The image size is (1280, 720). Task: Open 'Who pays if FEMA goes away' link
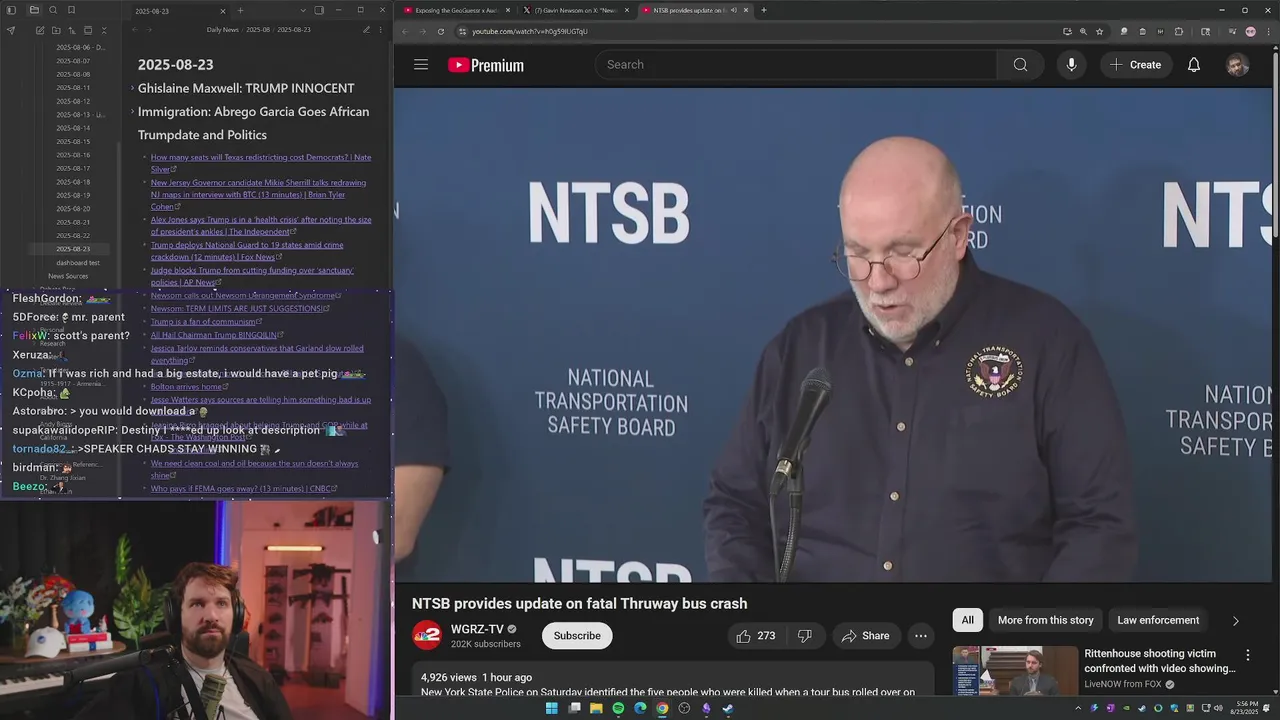coord(244,489)
